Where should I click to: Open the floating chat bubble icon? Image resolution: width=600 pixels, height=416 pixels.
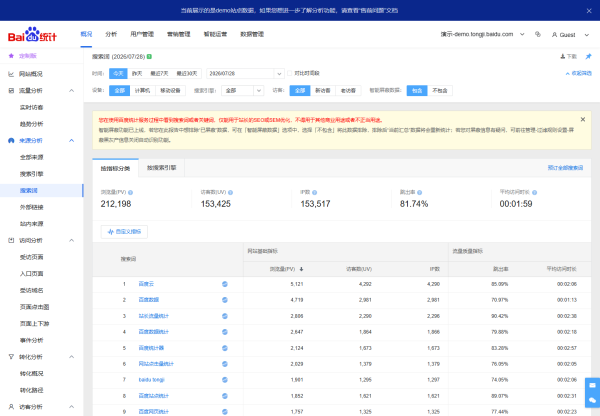click(x=592, y=400)
